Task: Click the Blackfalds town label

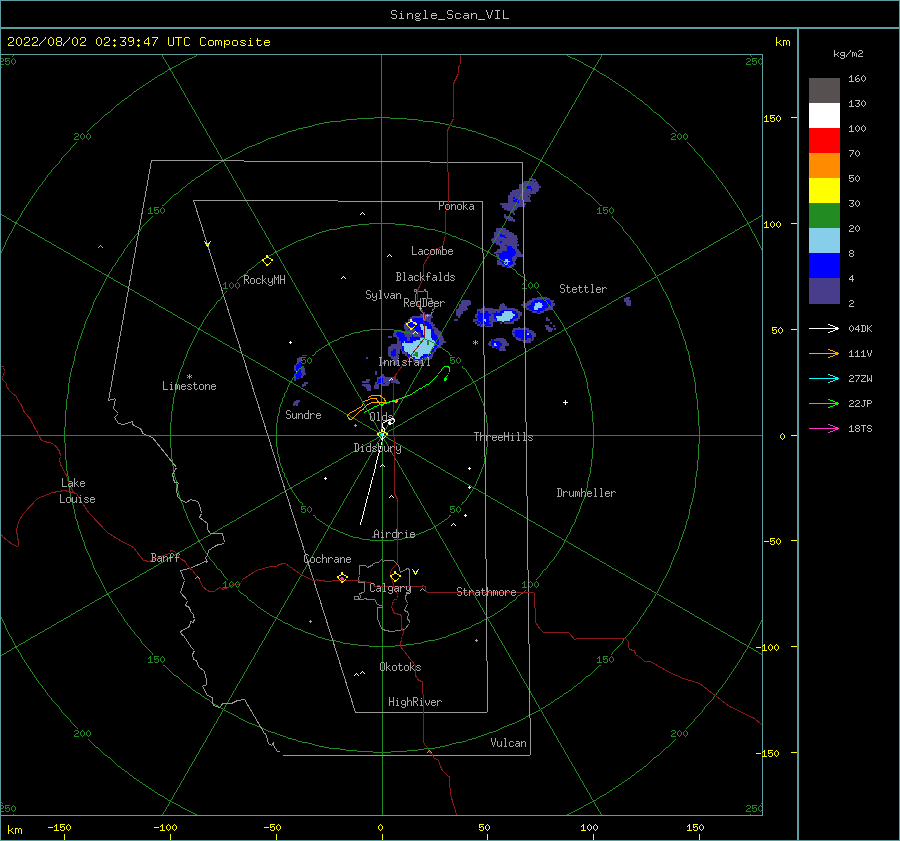Action: (x=425, y=277)
